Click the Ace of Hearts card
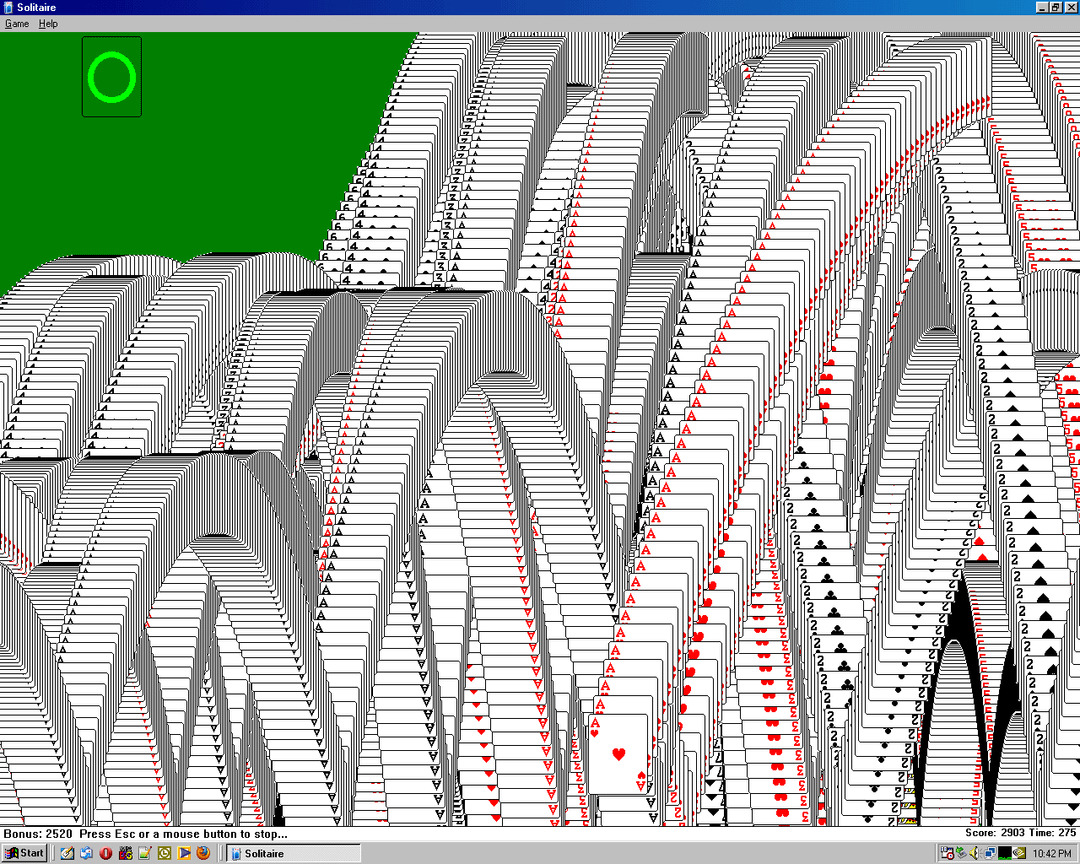1080x864 pixels. coord(618,752)
